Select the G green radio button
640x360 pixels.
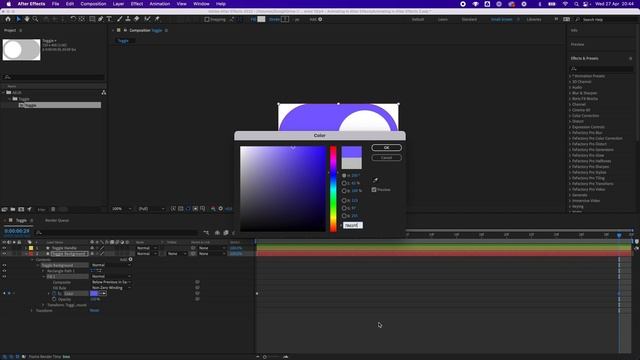(x=344, y=208)
